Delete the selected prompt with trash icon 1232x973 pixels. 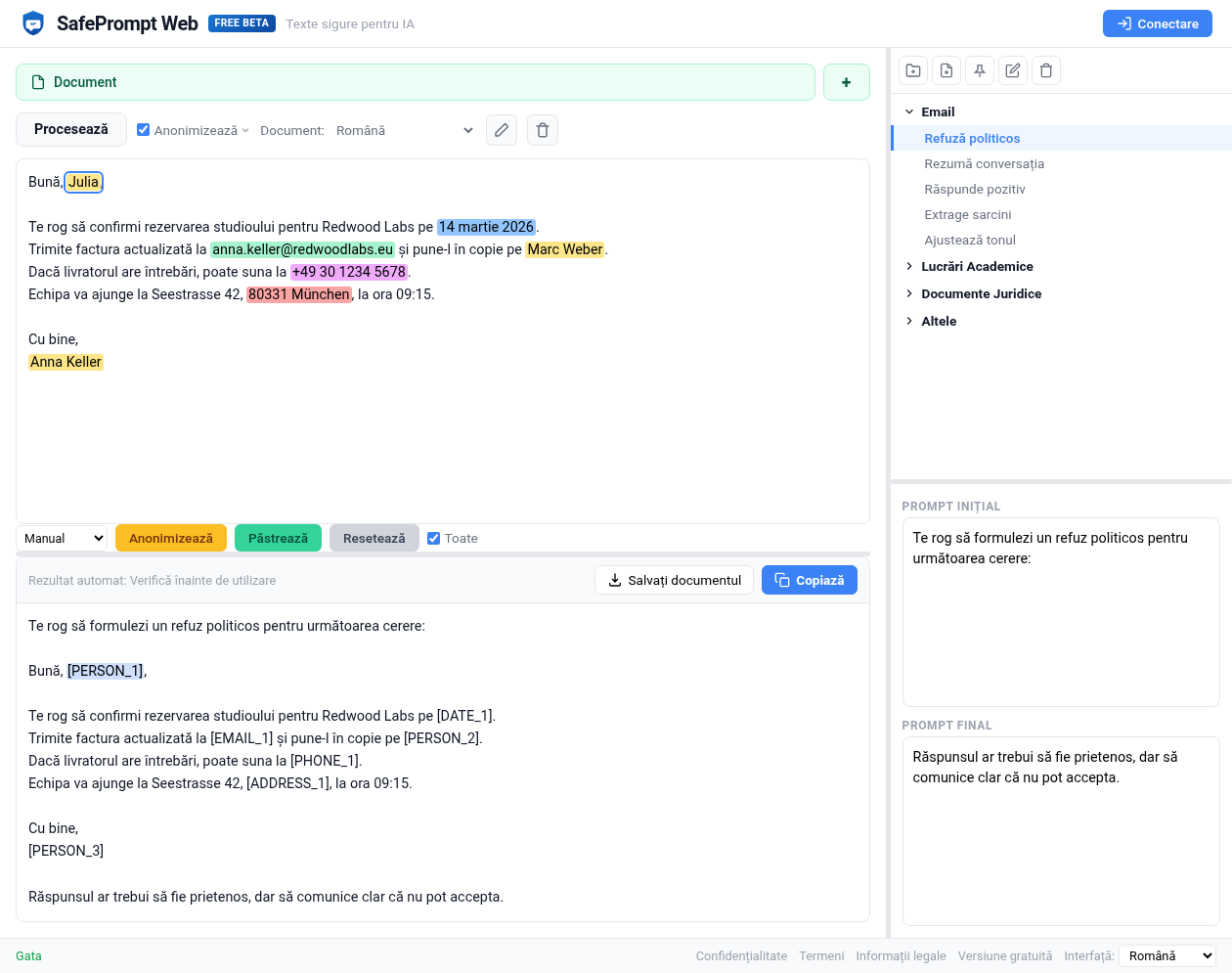(x=1046, y=70)
